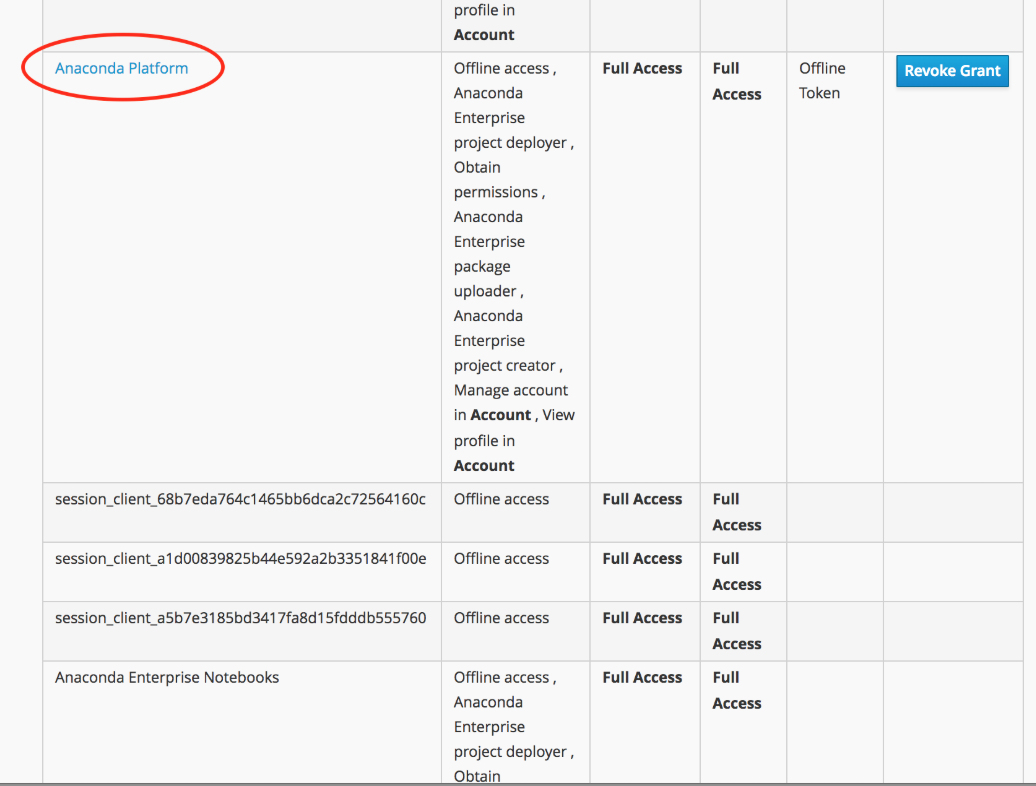Click the Revoke Grant button
This screenshot has height=786, width=1036.
pyautogui.click(x=952, y=71)
